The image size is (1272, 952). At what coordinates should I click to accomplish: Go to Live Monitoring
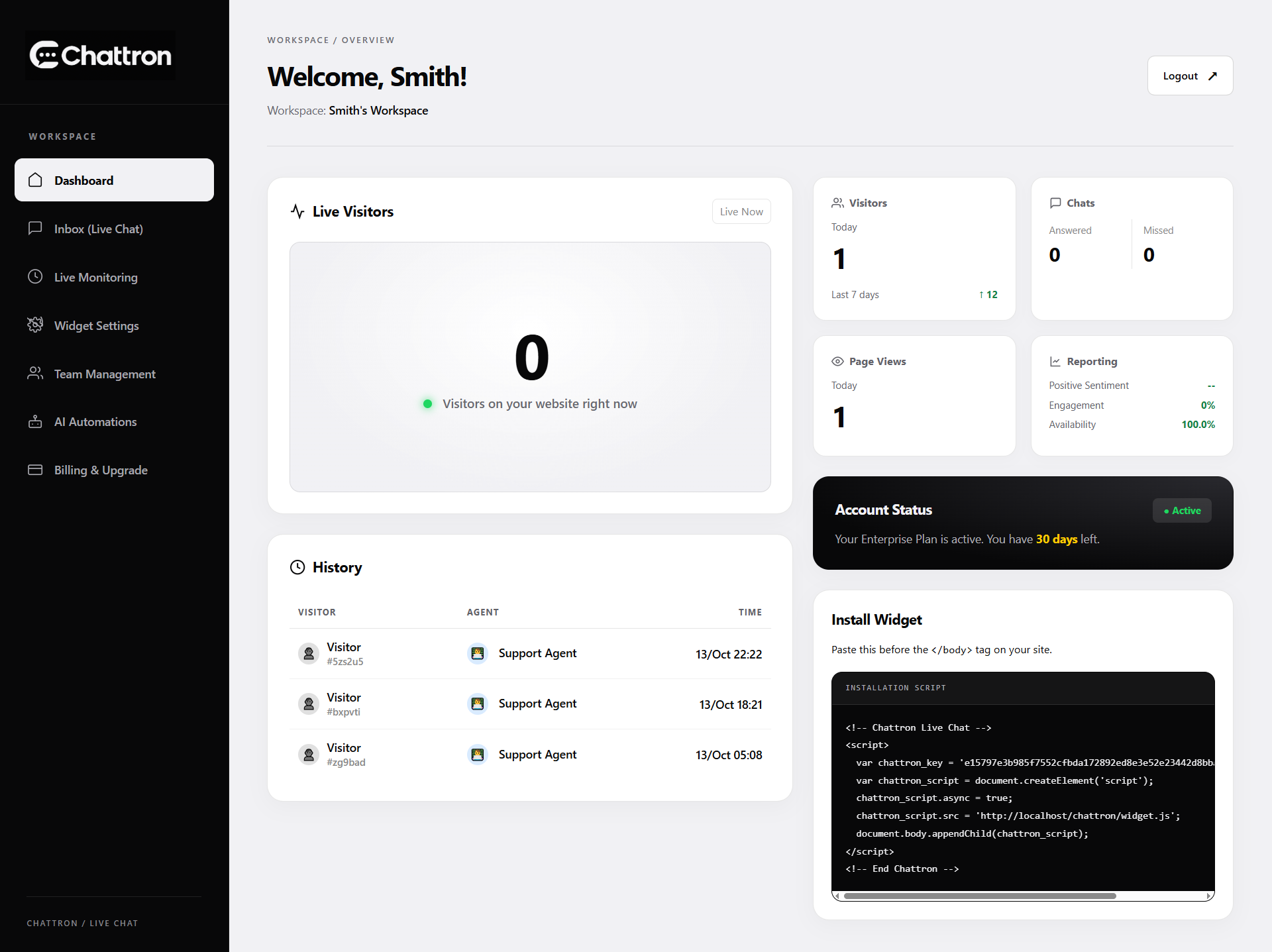coord(114,277)
